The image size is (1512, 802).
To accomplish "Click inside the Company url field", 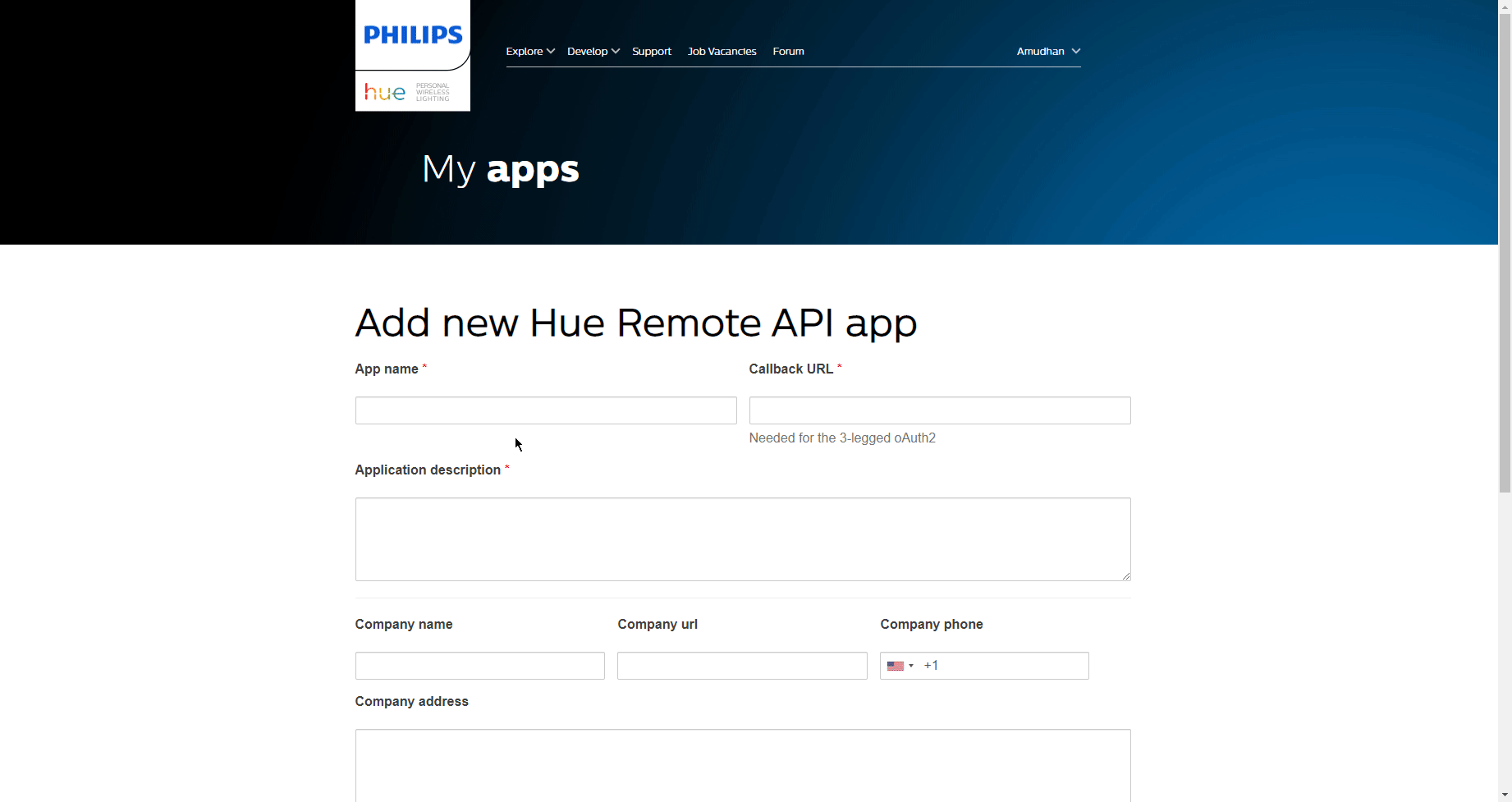I will 741,666.
